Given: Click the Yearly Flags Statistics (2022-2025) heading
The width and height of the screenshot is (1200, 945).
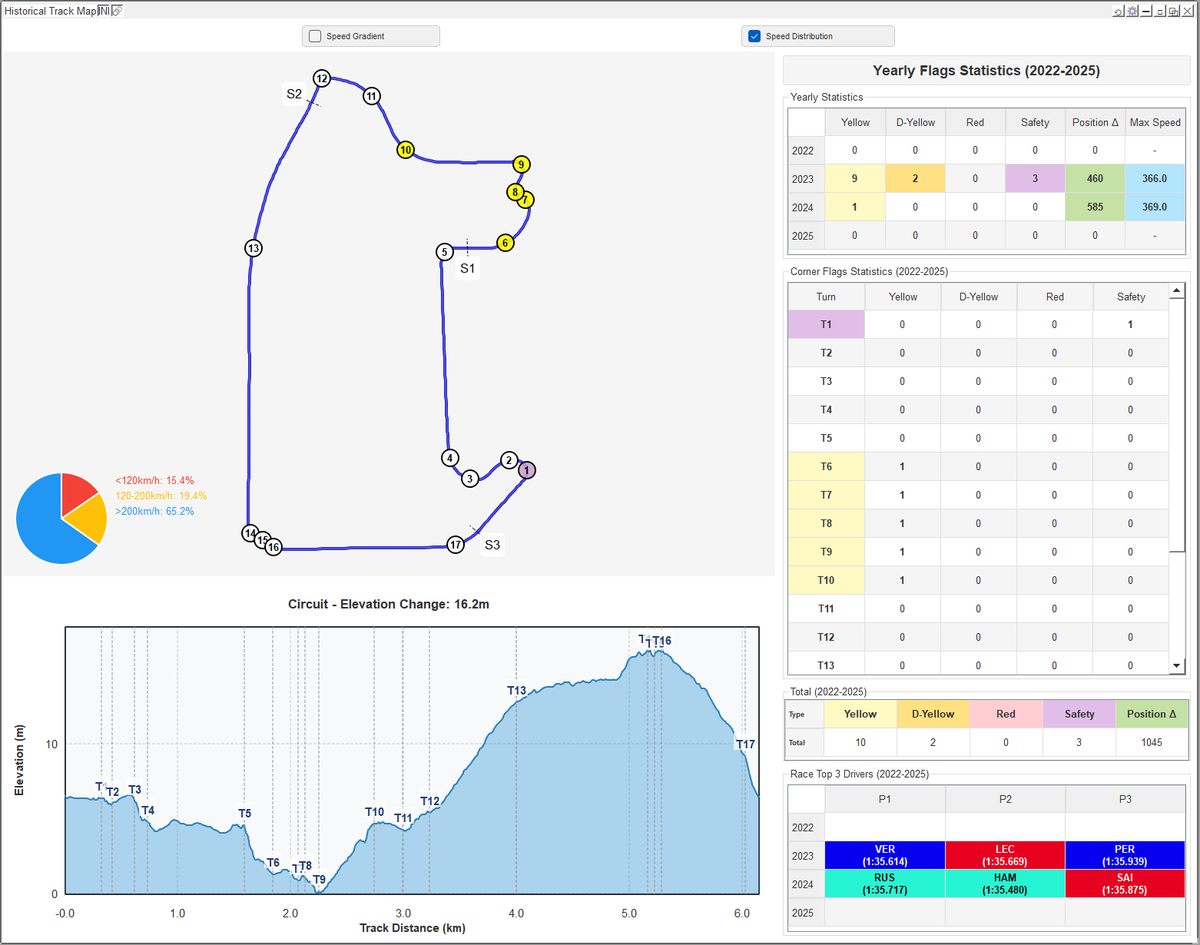Looking at the screenshot, I should click(986, 71).
